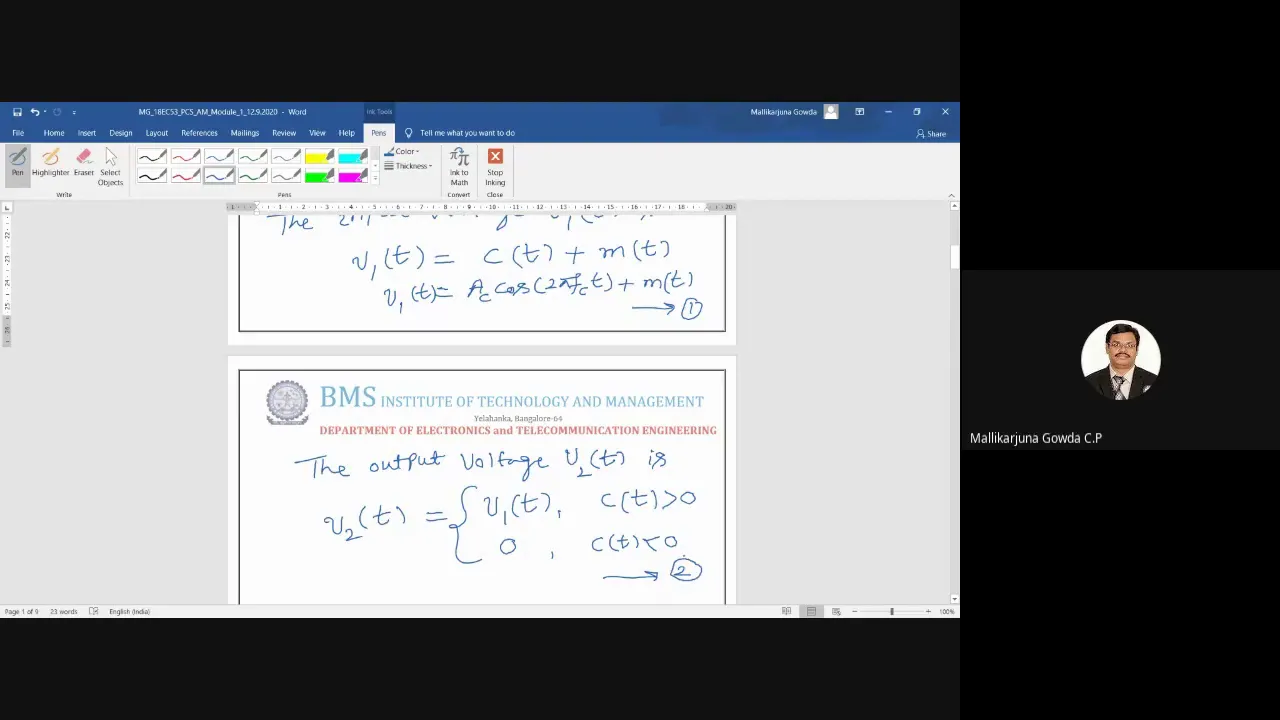1280x720 pixels.
Task: Click the Redo button
Action: coord(57,112)
